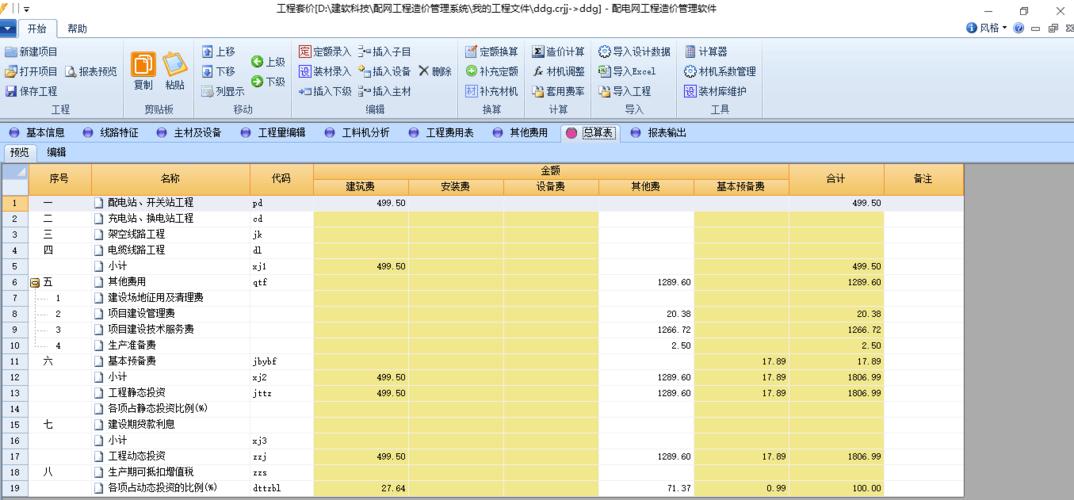Select the 帮助 ribbon tab

point(77,29)
